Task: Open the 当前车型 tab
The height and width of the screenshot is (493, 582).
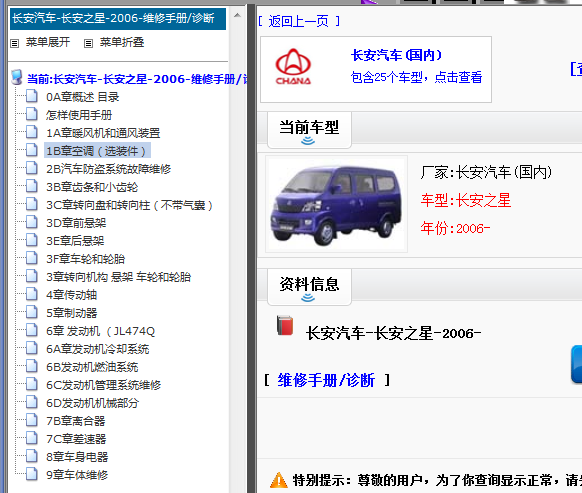Action: pyautogui.click(x=309, y=130)
